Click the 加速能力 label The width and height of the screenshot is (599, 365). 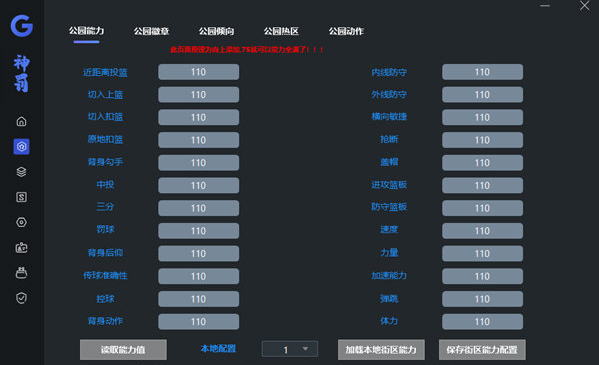pos(389,275)
